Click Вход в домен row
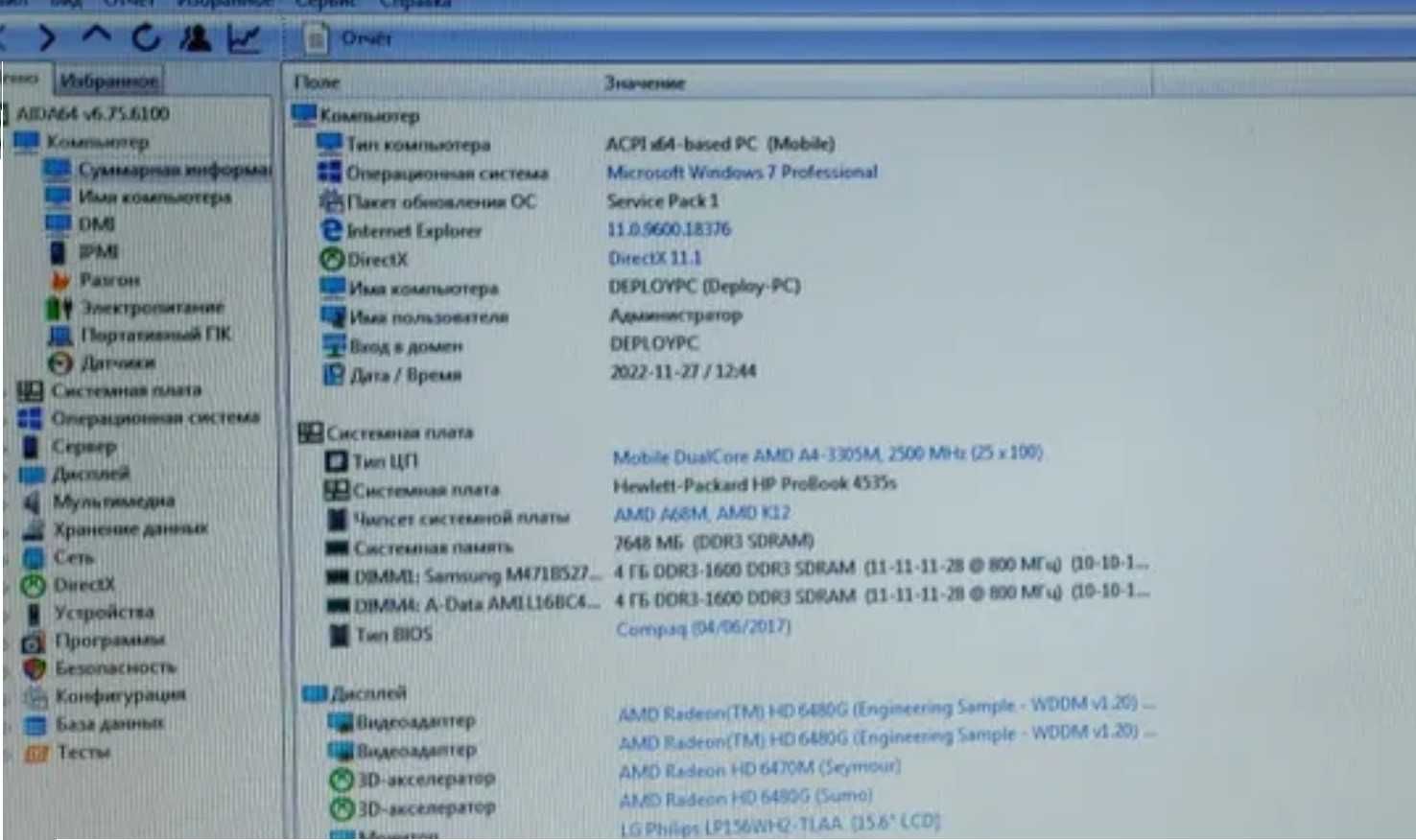The width and height of the screenshot is (1416, 840). pos(509,345)
